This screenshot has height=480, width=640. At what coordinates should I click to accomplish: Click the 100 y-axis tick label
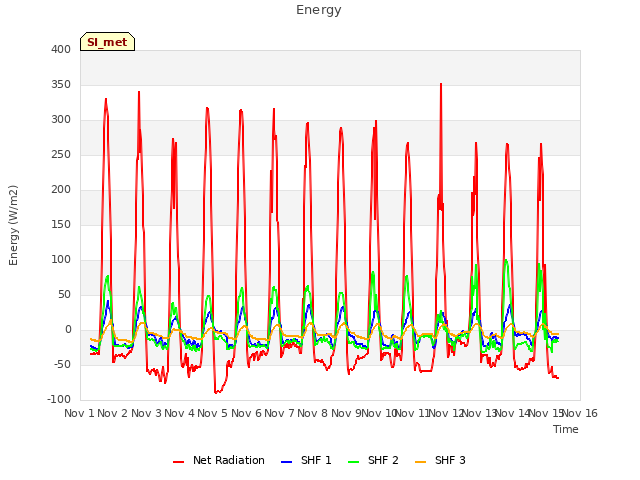point(61,260)
